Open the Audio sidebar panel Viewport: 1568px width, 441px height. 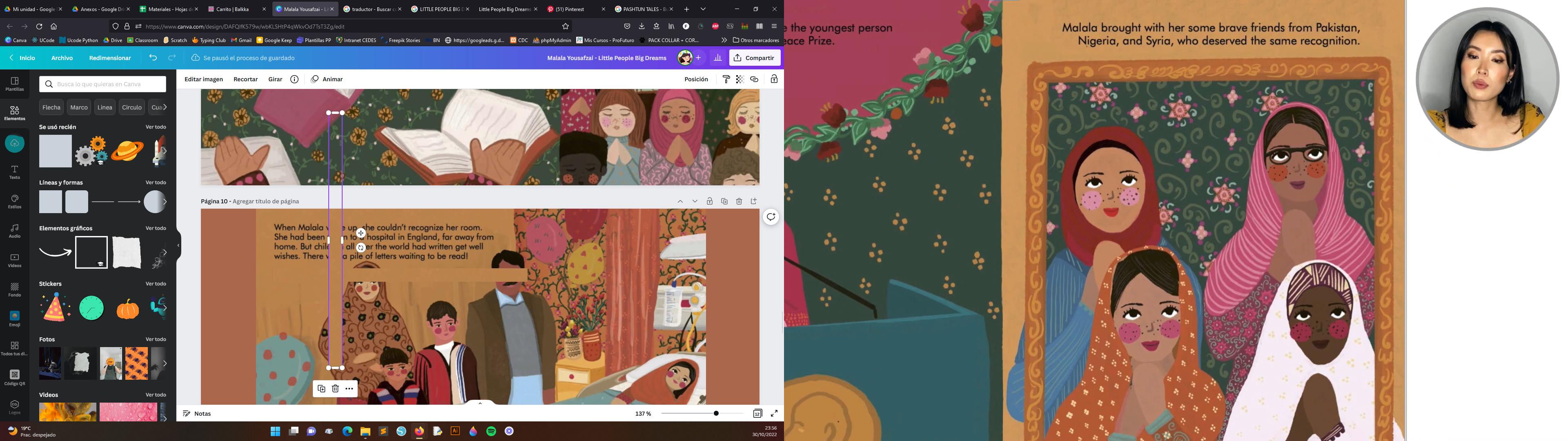pos(15,231)
